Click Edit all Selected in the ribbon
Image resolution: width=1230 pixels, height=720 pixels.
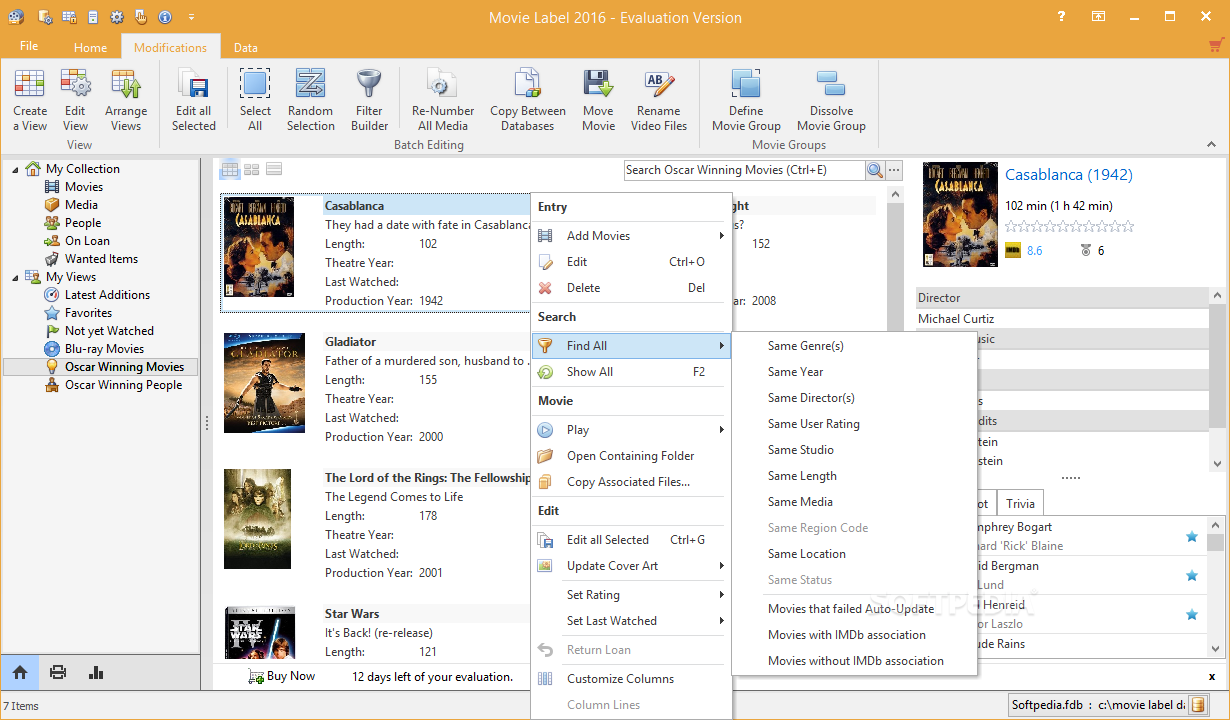(x=193, y=100)
